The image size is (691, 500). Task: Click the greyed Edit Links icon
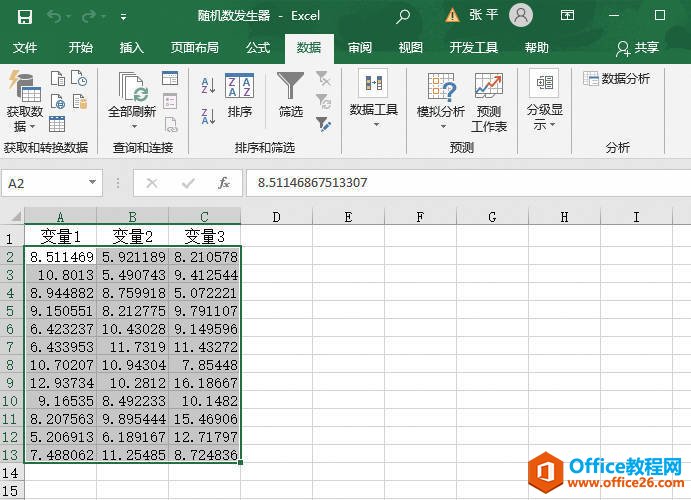[x=171, y=124]
